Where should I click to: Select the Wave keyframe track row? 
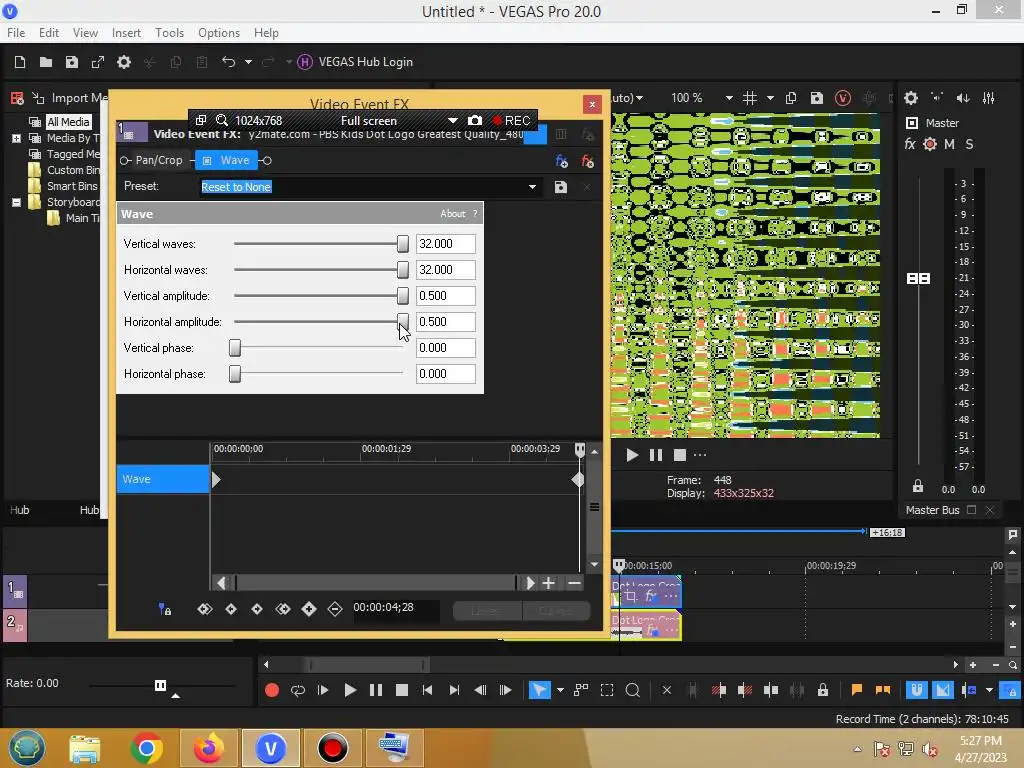(x=163, y=479)
